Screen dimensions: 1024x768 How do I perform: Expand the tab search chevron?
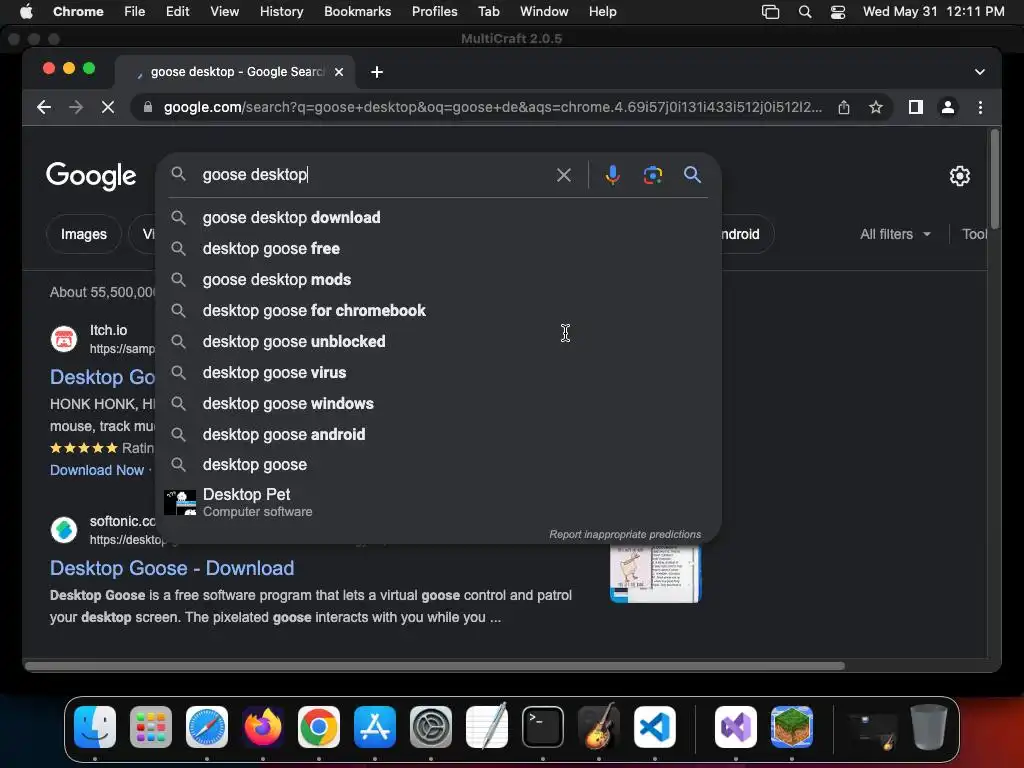coord(980,72)
